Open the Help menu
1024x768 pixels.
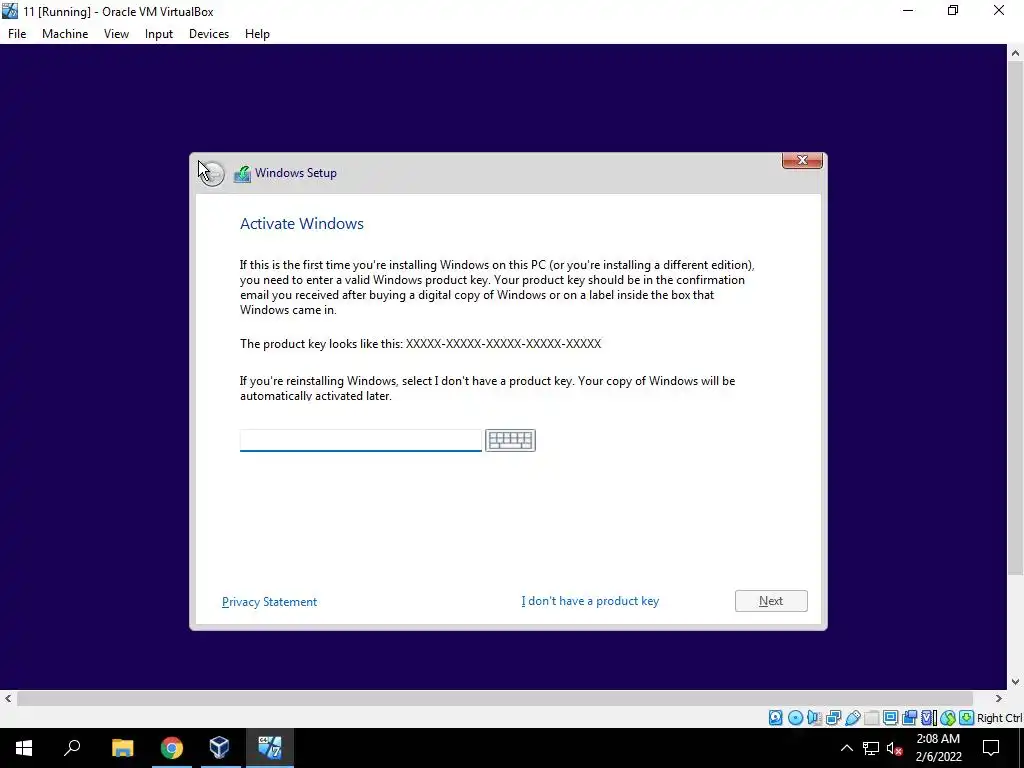click(x=257, y=34)
